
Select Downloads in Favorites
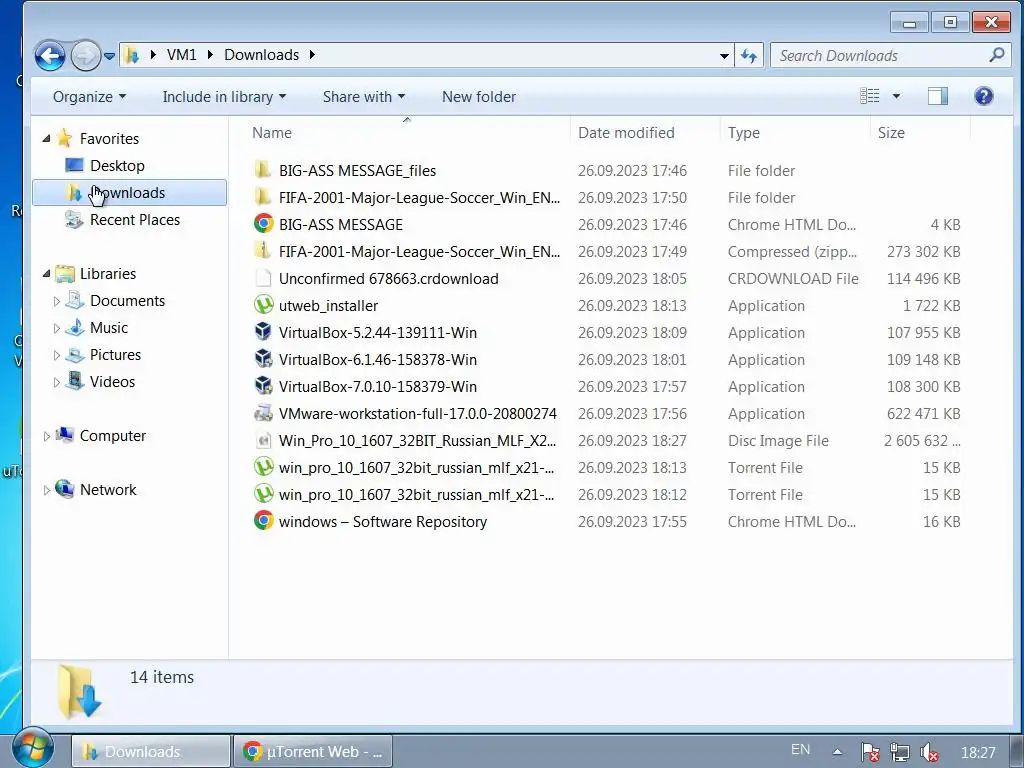tap(129, 193)
